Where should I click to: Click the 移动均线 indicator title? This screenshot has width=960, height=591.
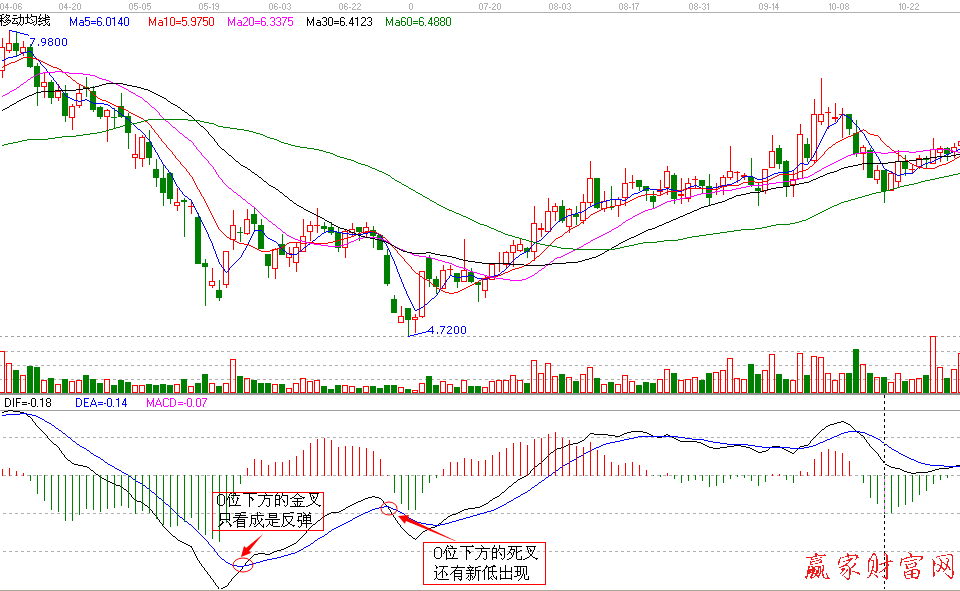click(x=26, y=20)
